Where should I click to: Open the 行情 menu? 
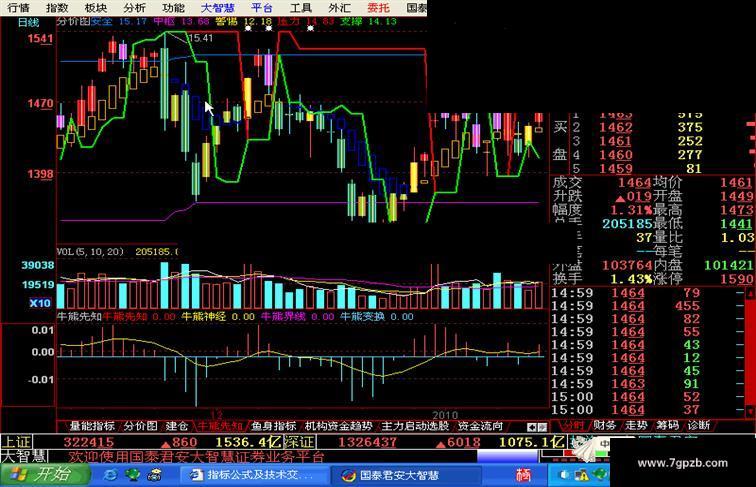18,7
